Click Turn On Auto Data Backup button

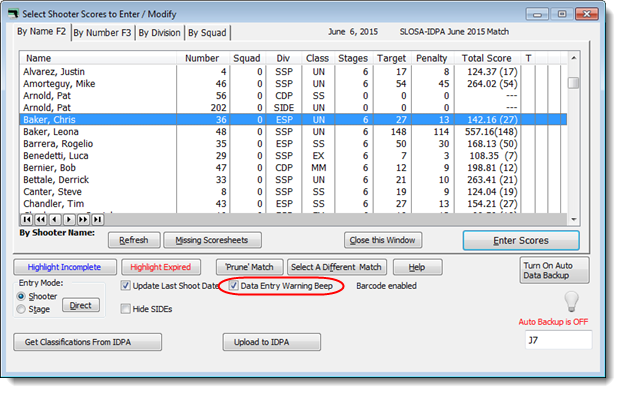coord(554,270)
